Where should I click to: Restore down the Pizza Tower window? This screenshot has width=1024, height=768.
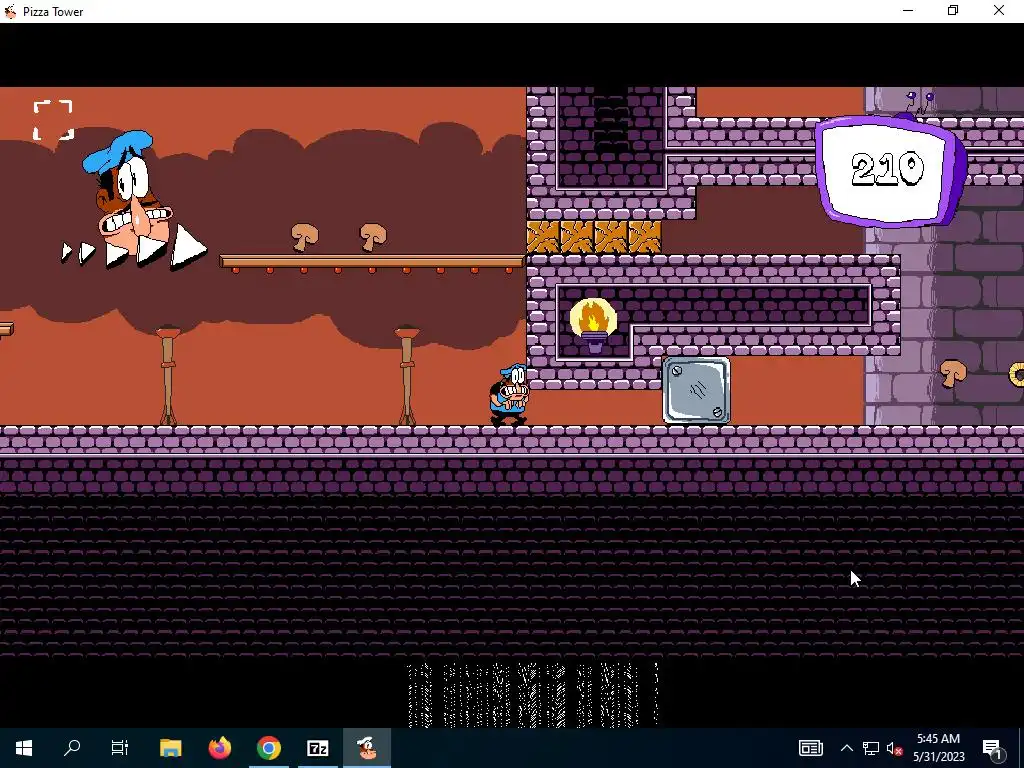pos(953,11)
